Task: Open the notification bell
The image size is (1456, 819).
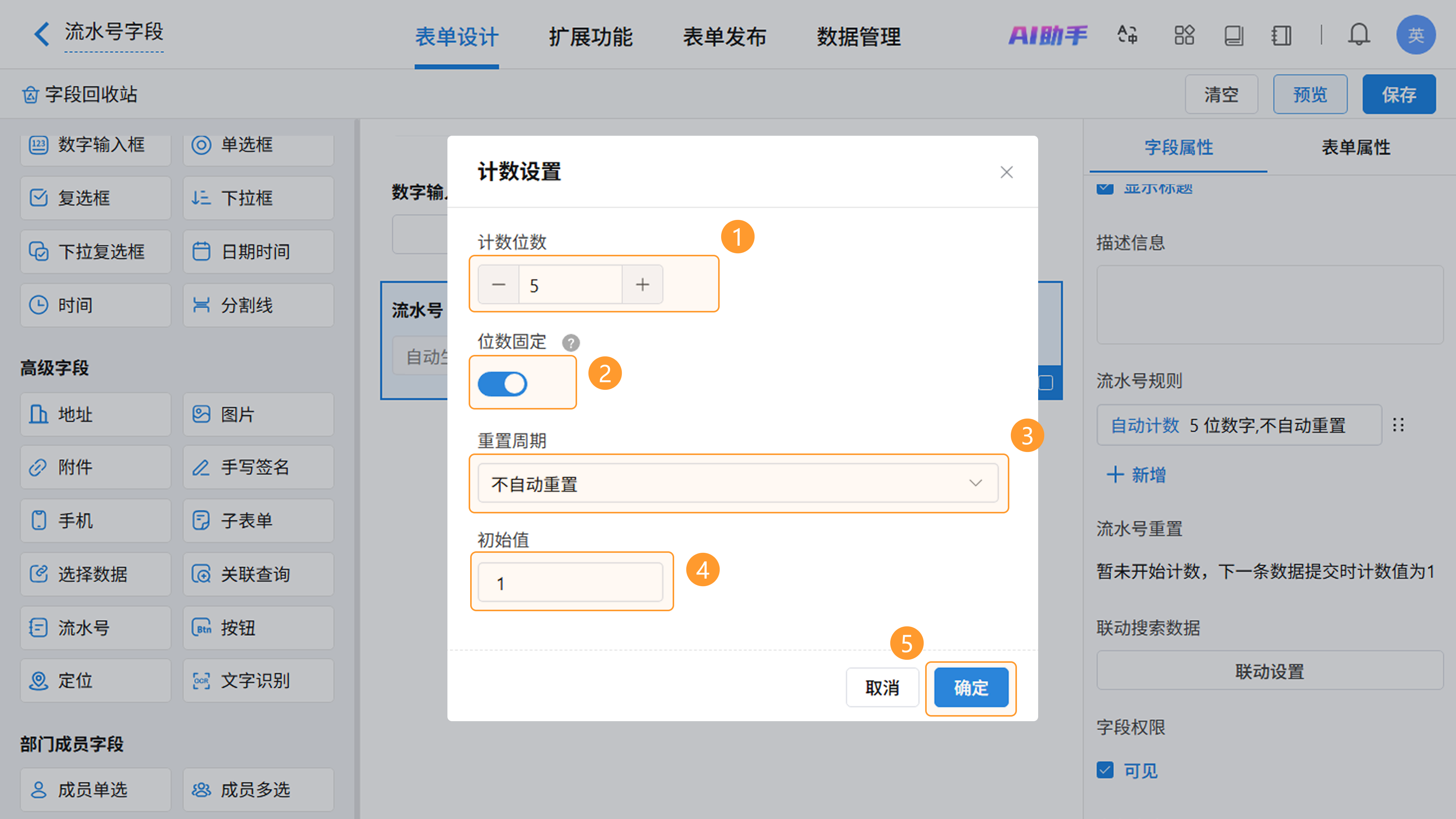Action: coord(1358,35)
